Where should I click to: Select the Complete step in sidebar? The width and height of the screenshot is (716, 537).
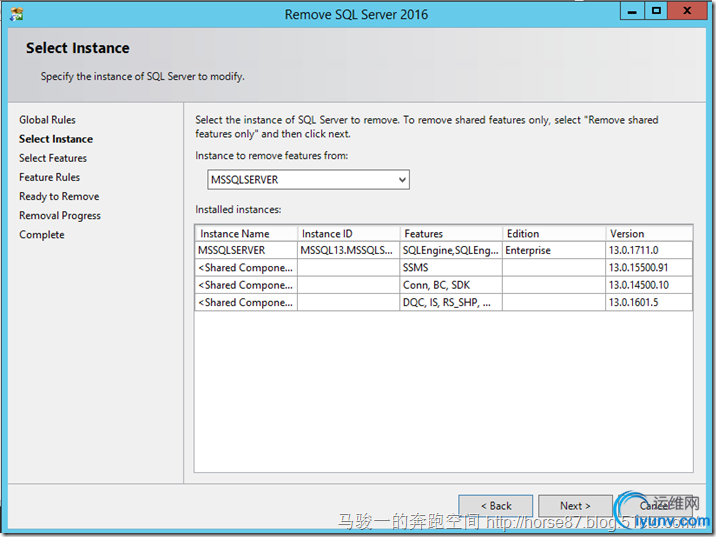pyautogui.click(x=42, y=234)
